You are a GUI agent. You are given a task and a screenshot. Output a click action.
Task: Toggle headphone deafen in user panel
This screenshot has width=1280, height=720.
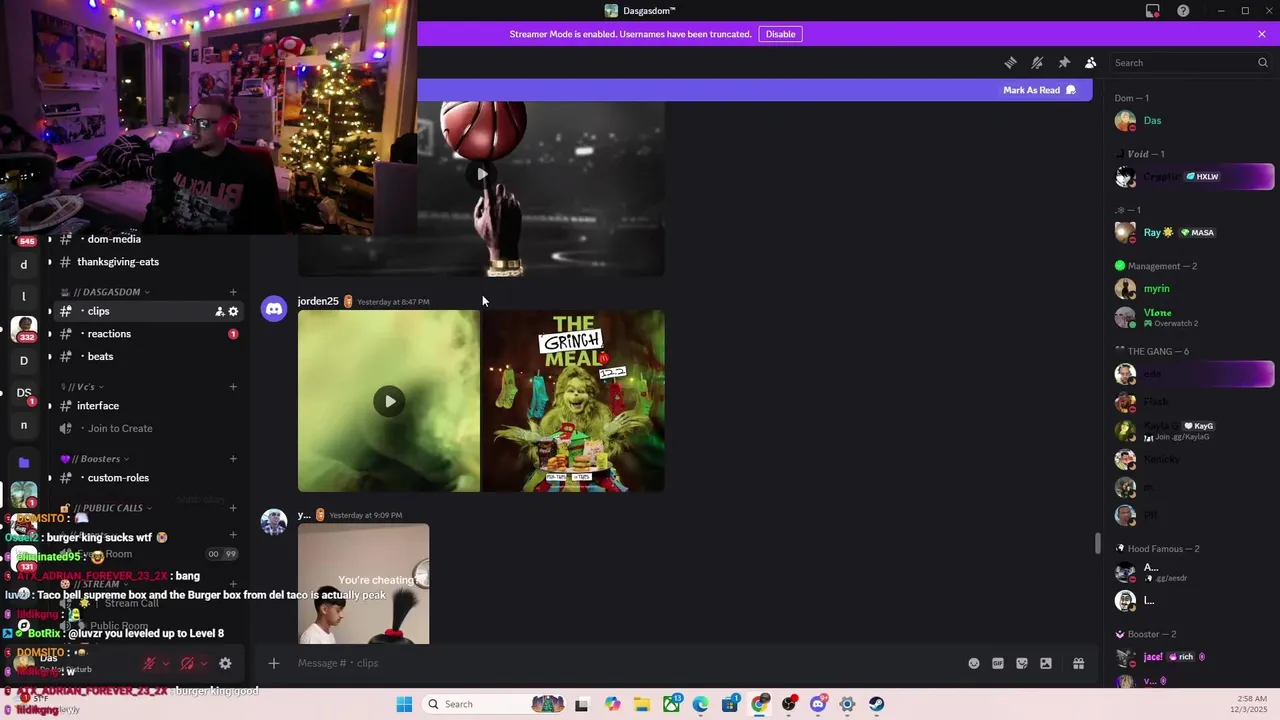187,663
